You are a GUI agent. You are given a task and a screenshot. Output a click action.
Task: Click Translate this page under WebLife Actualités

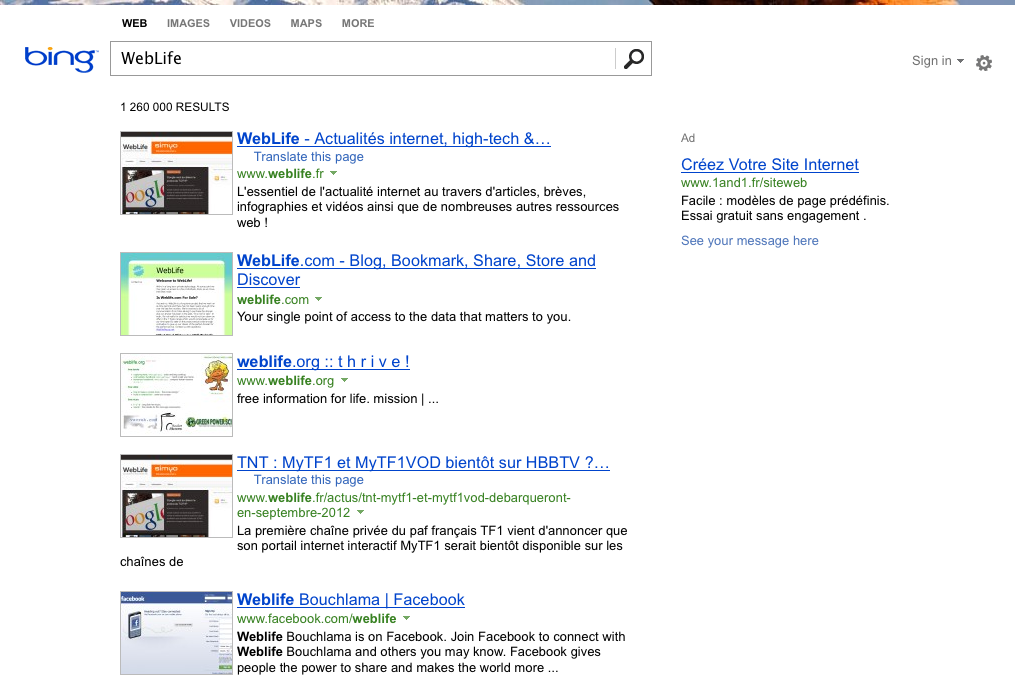point(308,157)
